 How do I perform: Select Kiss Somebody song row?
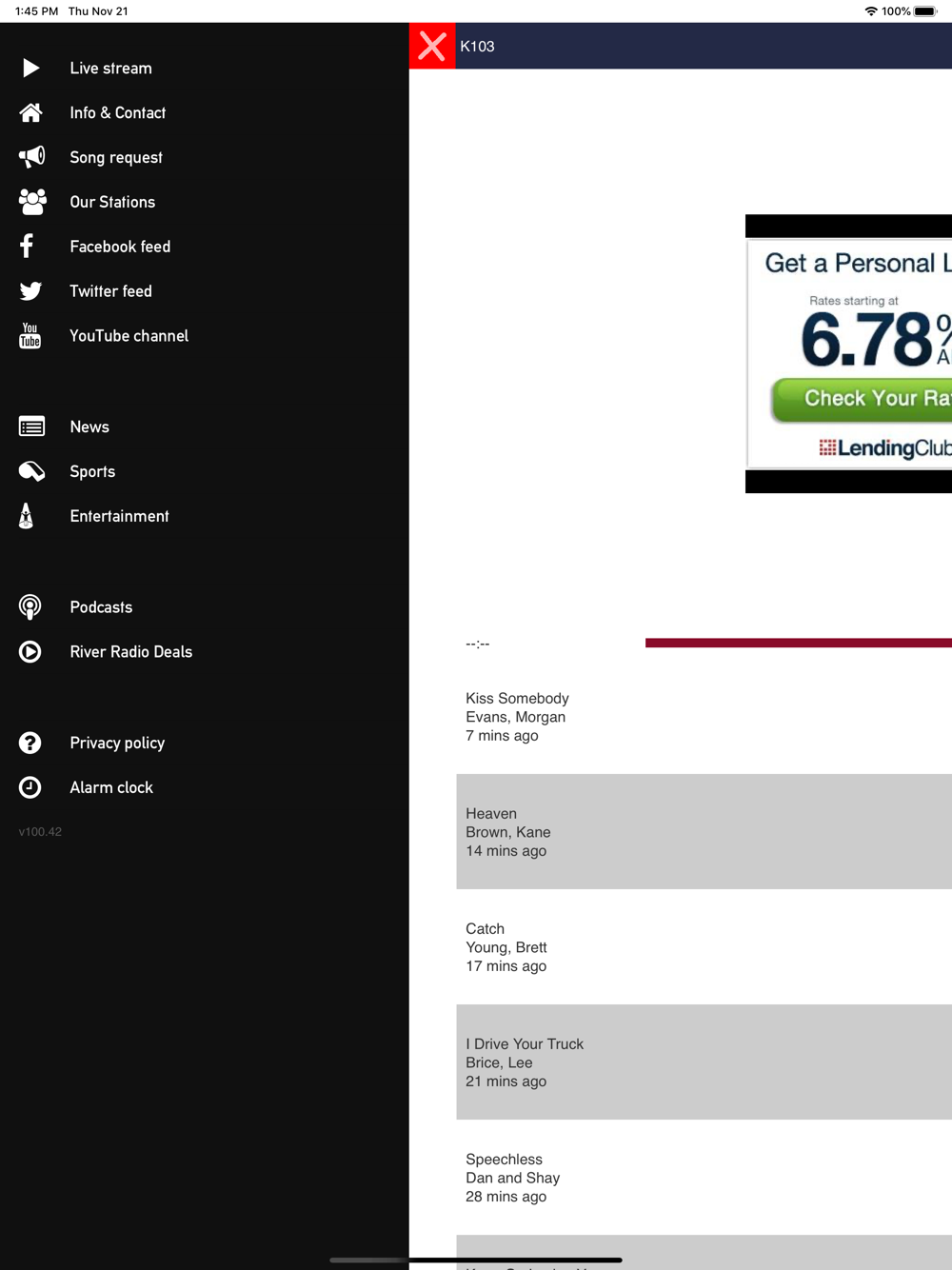tap(704, 717)
